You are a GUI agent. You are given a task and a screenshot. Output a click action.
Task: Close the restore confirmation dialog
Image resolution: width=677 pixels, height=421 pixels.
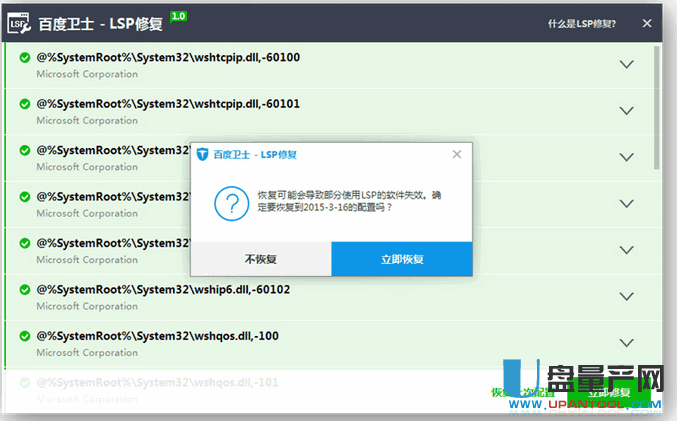pyautogui.click(x=457, y=154)
